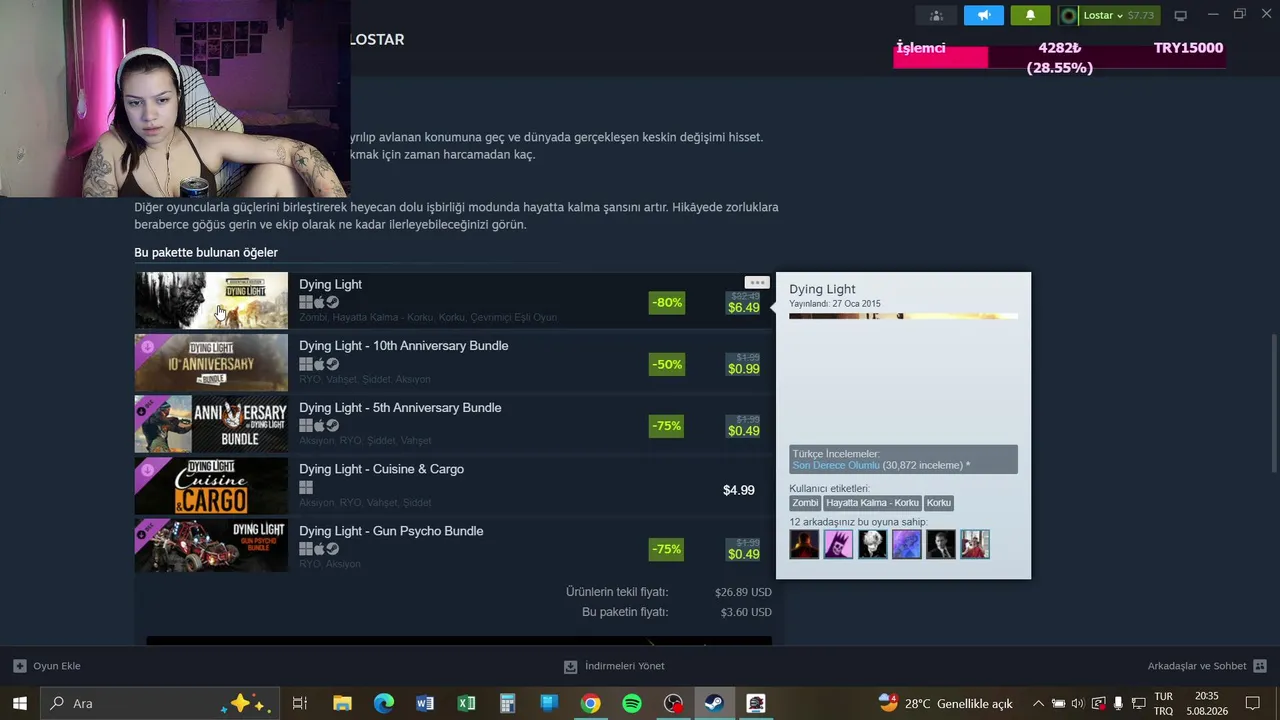Click the 'Zombi' user tag in tooltip
The height and width of the screenshot is (720, 1280).
[805, 503]
